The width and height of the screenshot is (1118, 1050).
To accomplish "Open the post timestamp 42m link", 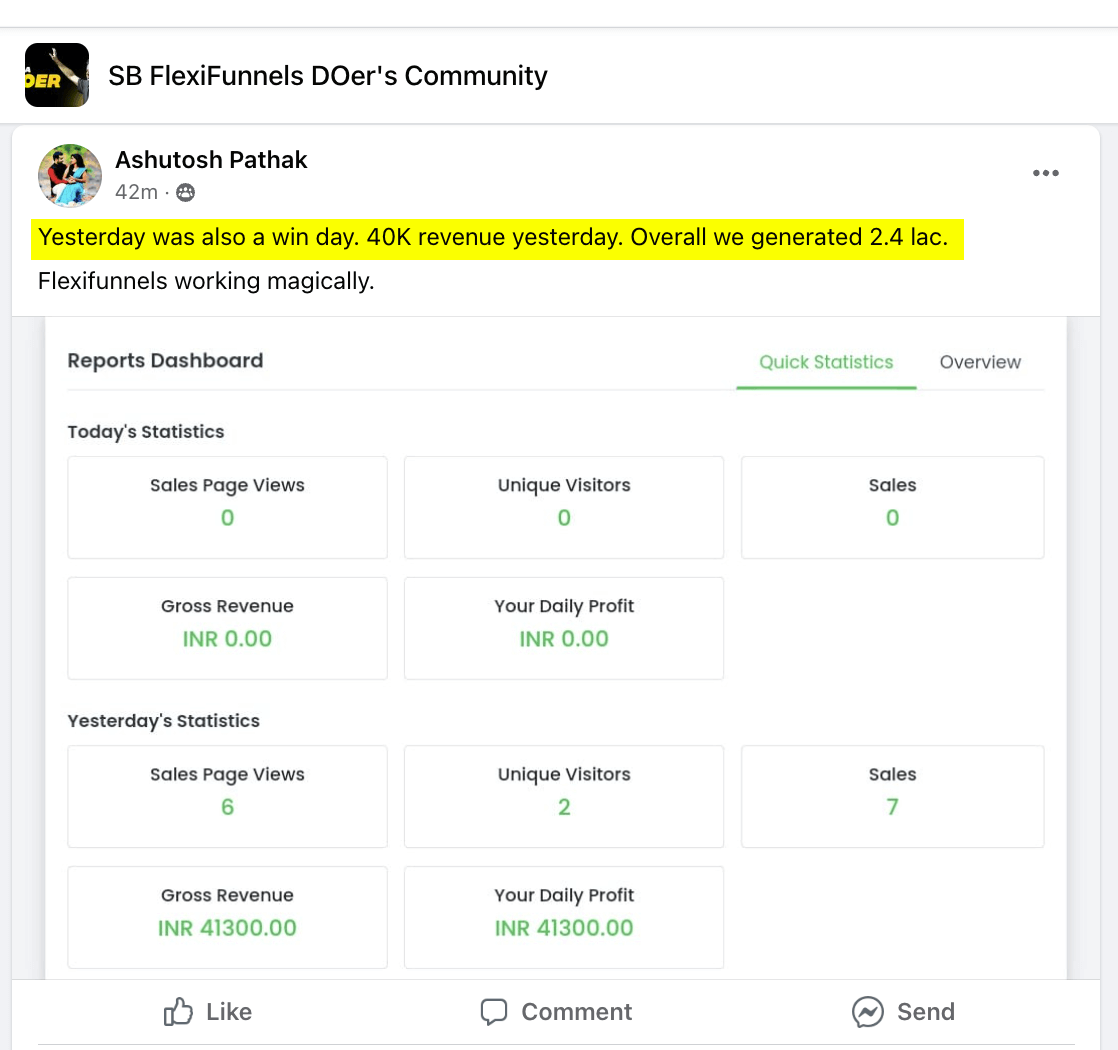I will (x=136, y=192).
